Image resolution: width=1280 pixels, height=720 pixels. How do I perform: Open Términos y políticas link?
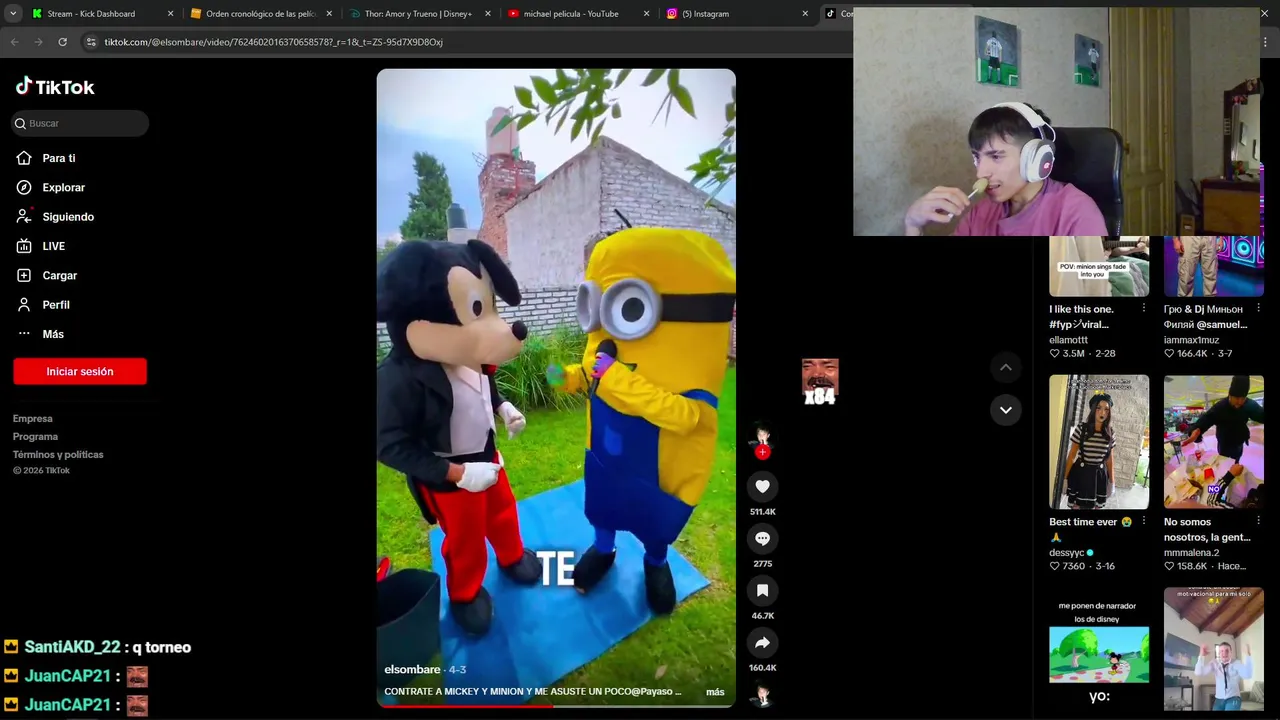click(58, 455)
